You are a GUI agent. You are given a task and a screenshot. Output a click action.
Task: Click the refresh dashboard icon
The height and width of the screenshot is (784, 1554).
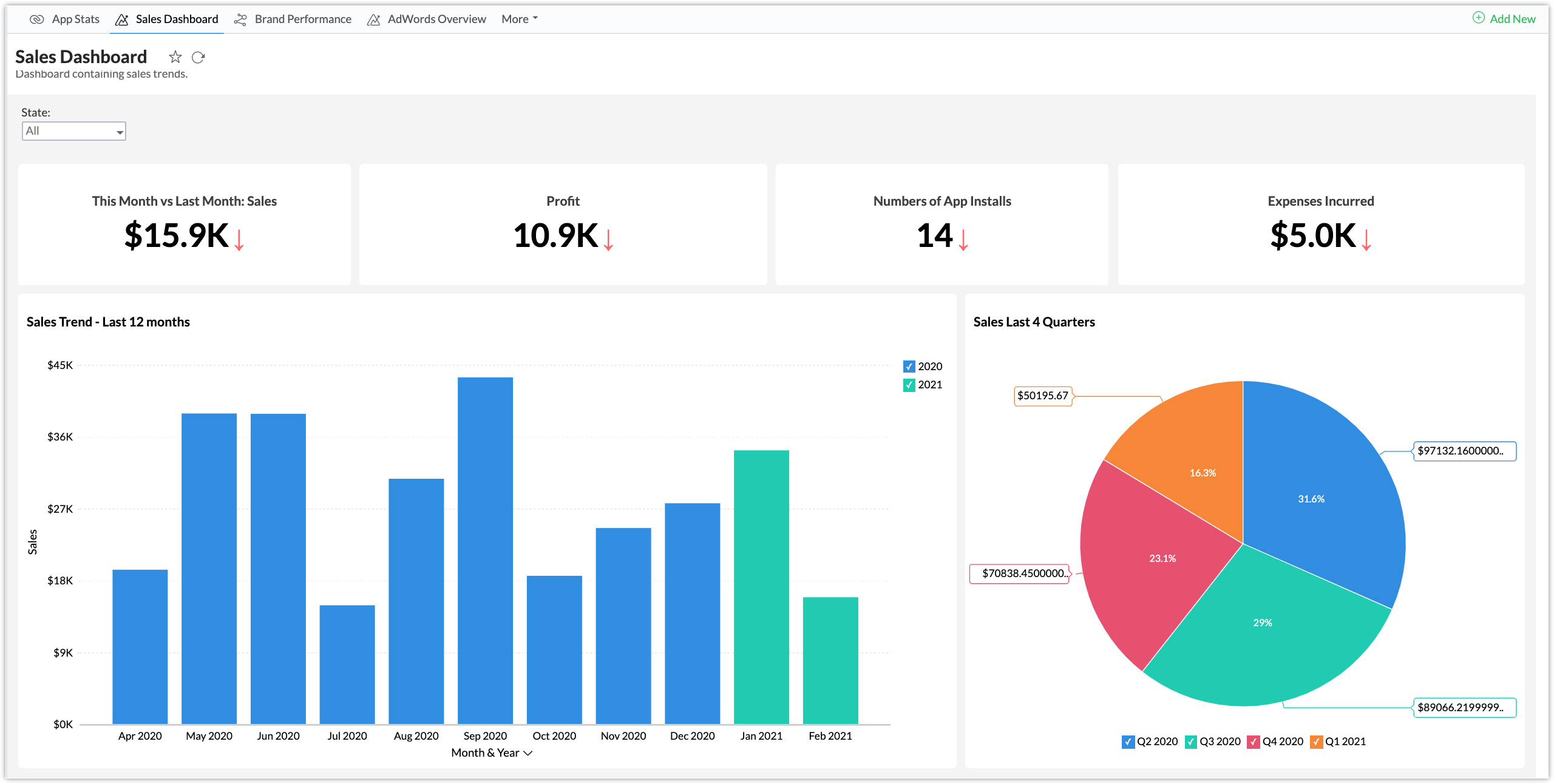[x=198, y=57]
